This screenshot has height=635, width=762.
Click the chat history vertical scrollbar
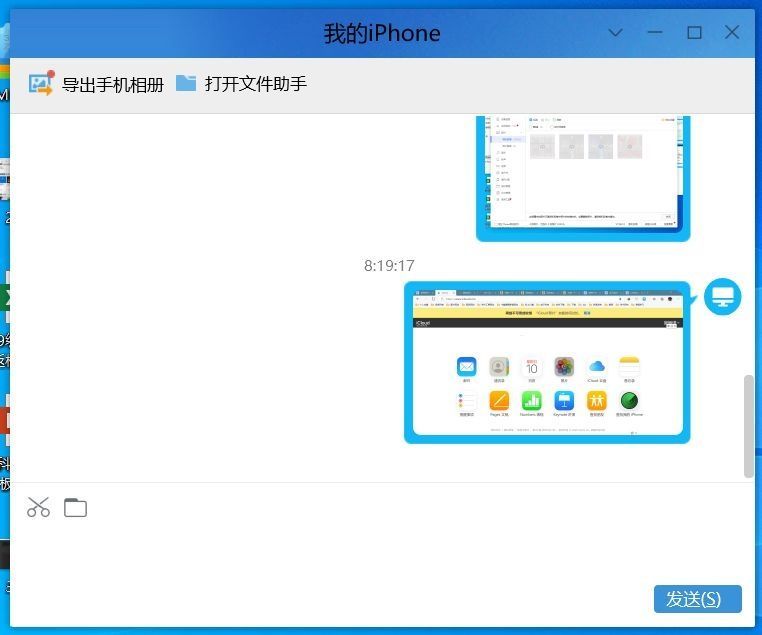[x=748, y=426]
